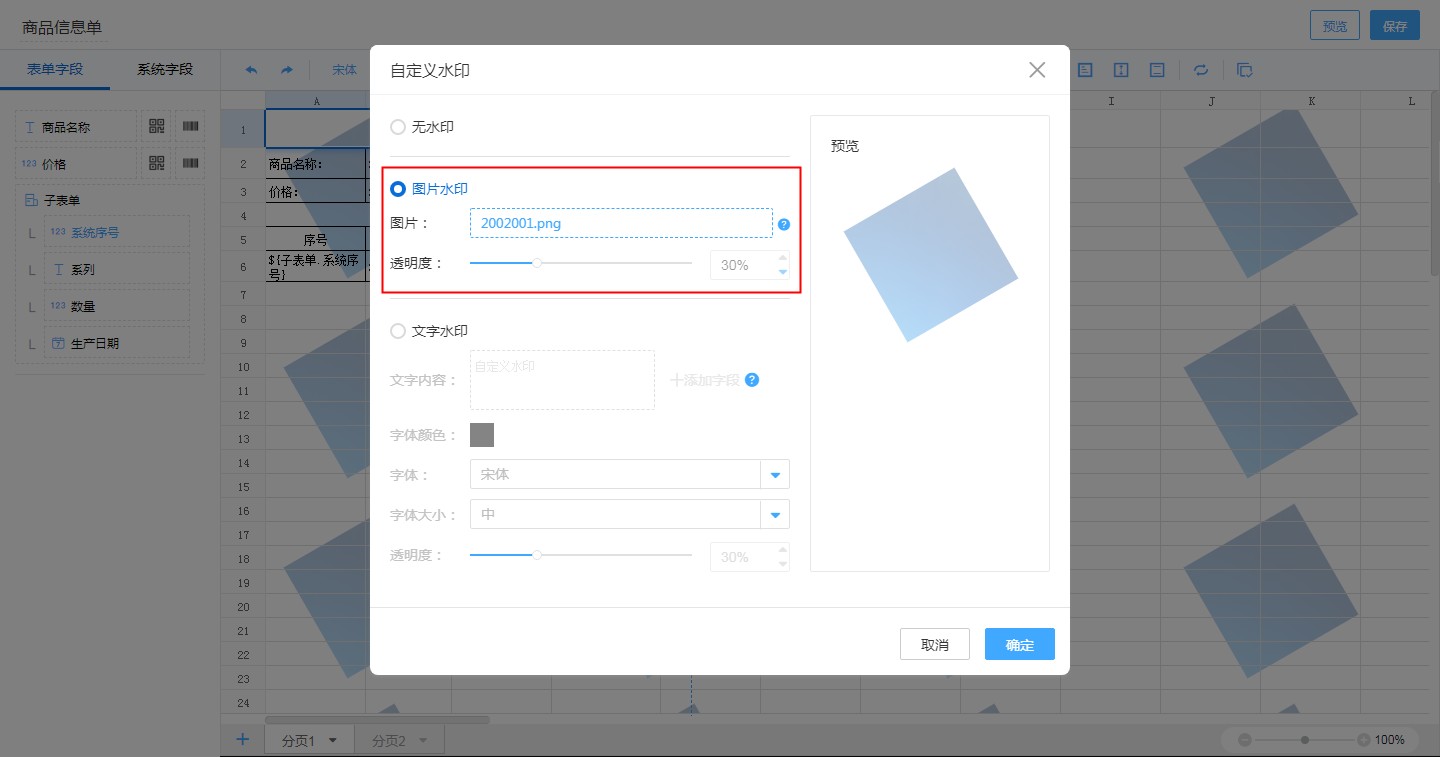Image resolution: width=1440 pixels, height=757 pixels.
Task: Click the help icon next to 图片 field
Action: pyautogui.click(x=784, y=224)
